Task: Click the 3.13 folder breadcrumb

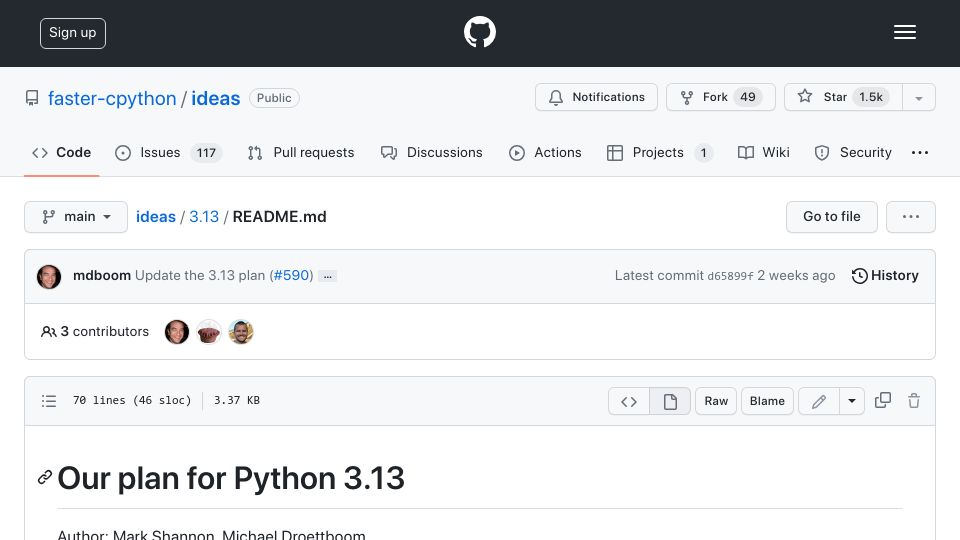Action: [x=204, y=217]
